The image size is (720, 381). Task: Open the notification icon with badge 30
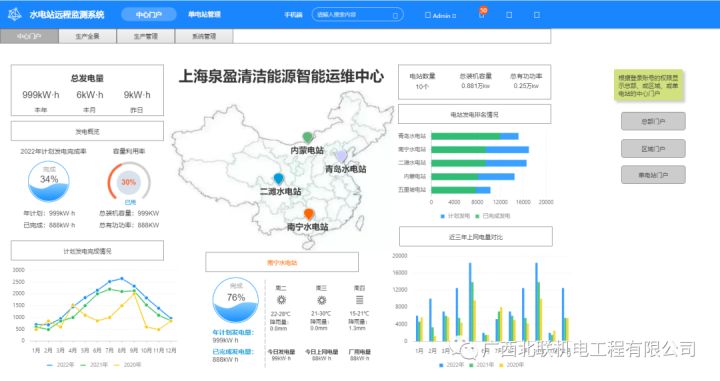pyautogui.click(x=482, y=13)
